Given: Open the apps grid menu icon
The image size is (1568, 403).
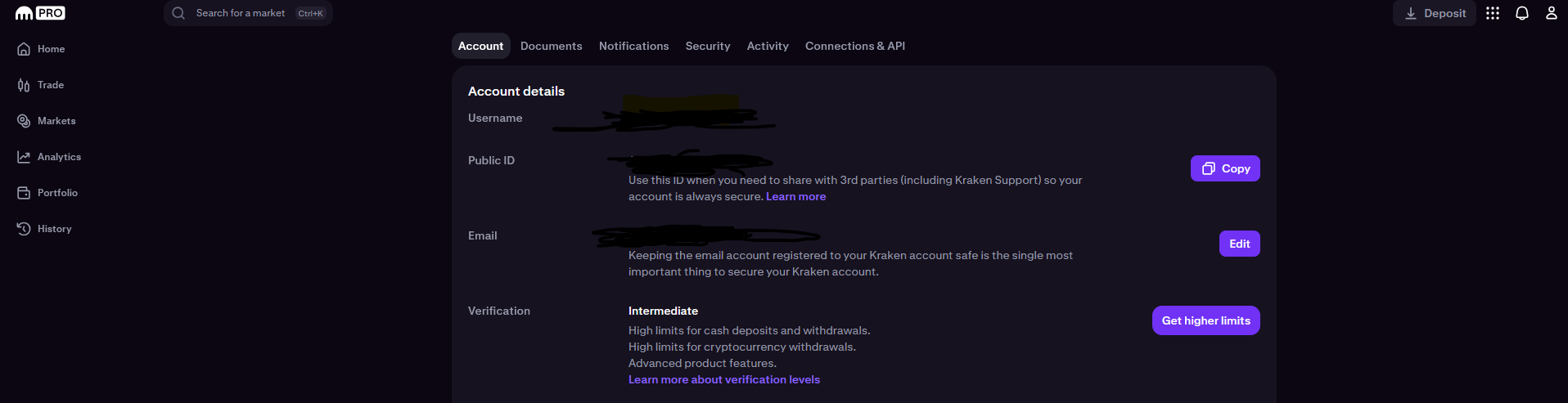Looking at the screenshot, I should click(x=1493, y=13).
